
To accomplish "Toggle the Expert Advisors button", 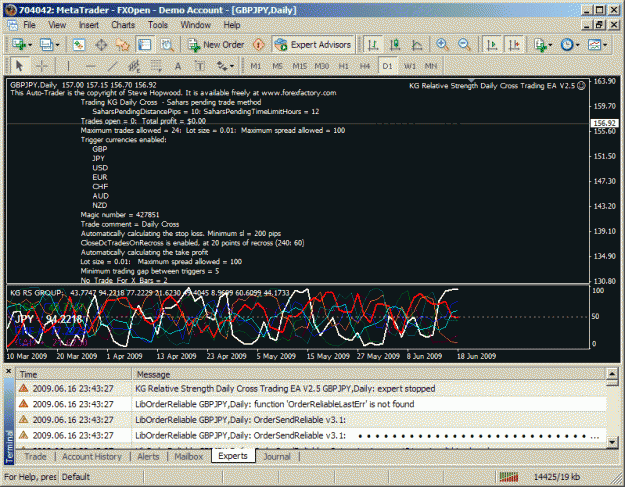I will (x=313, y=45).
